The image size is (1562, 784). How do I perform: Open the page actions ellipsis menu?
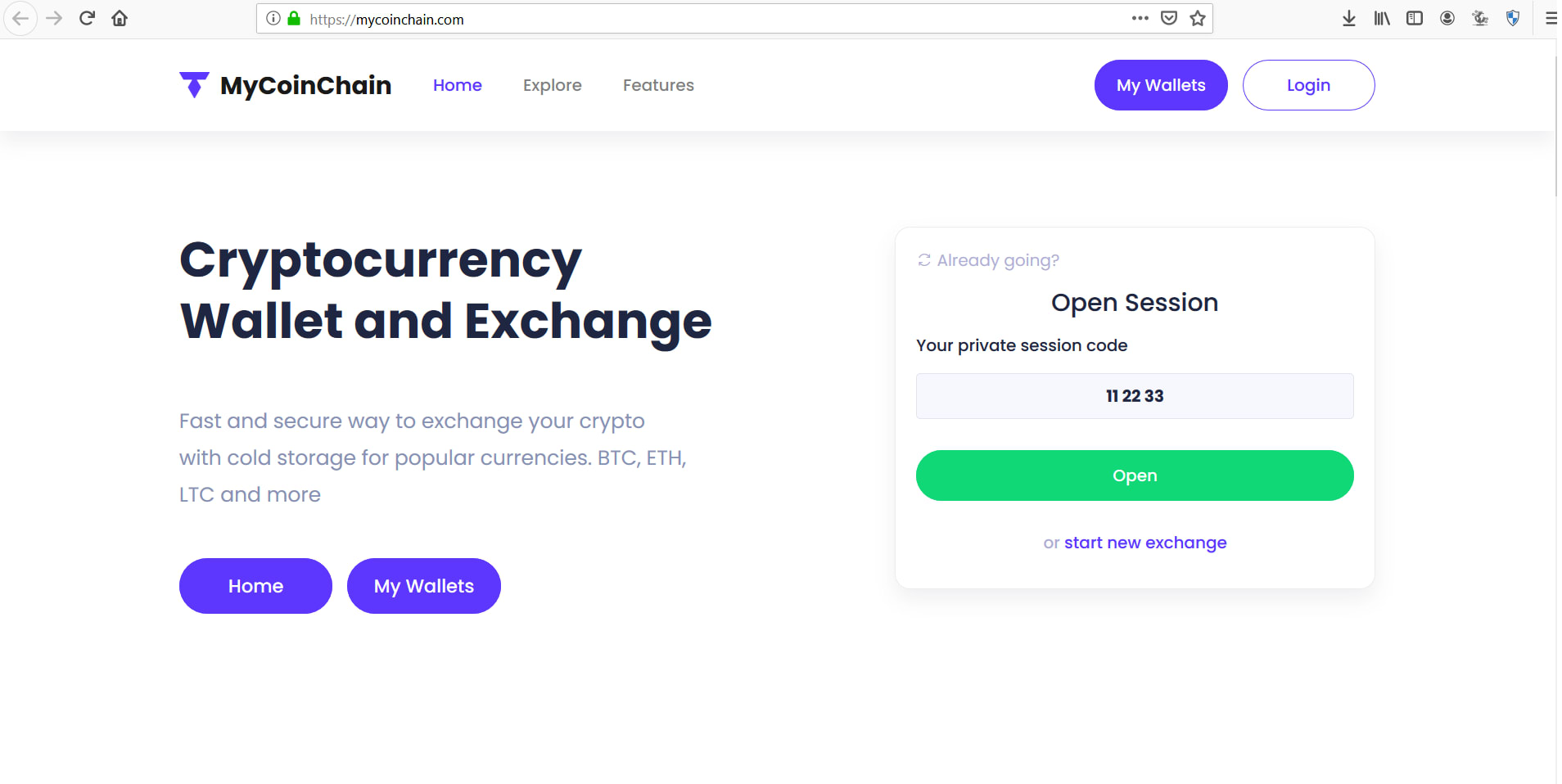click(1139, 18)
